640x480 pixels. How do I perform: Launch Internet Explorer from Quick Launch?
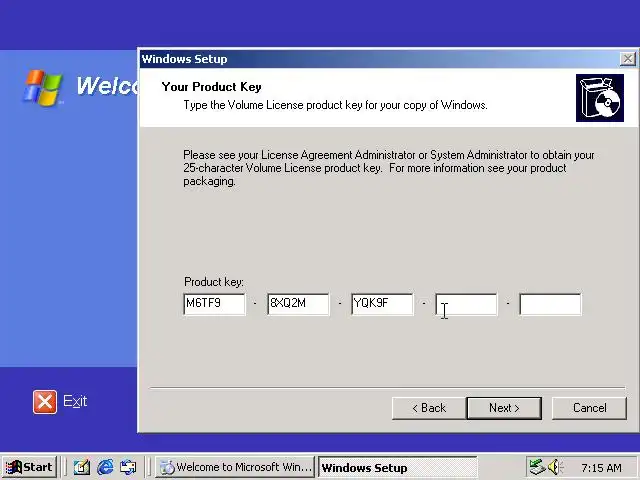tap(105, 467)
